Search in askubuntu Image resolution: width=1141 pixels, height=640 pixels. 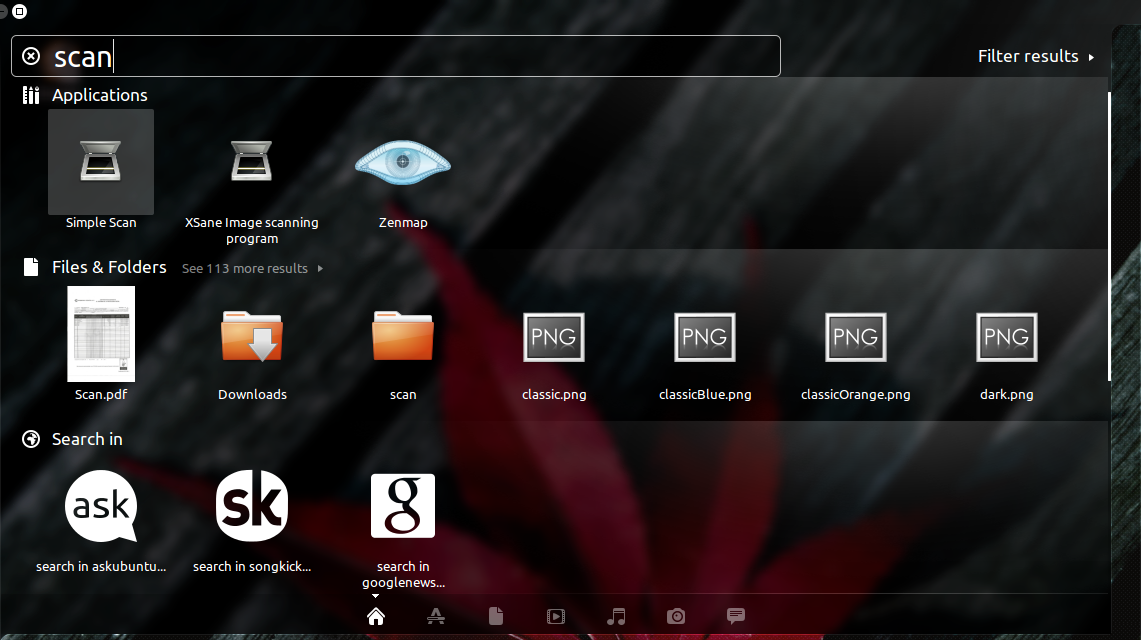(x=100, y=506)
